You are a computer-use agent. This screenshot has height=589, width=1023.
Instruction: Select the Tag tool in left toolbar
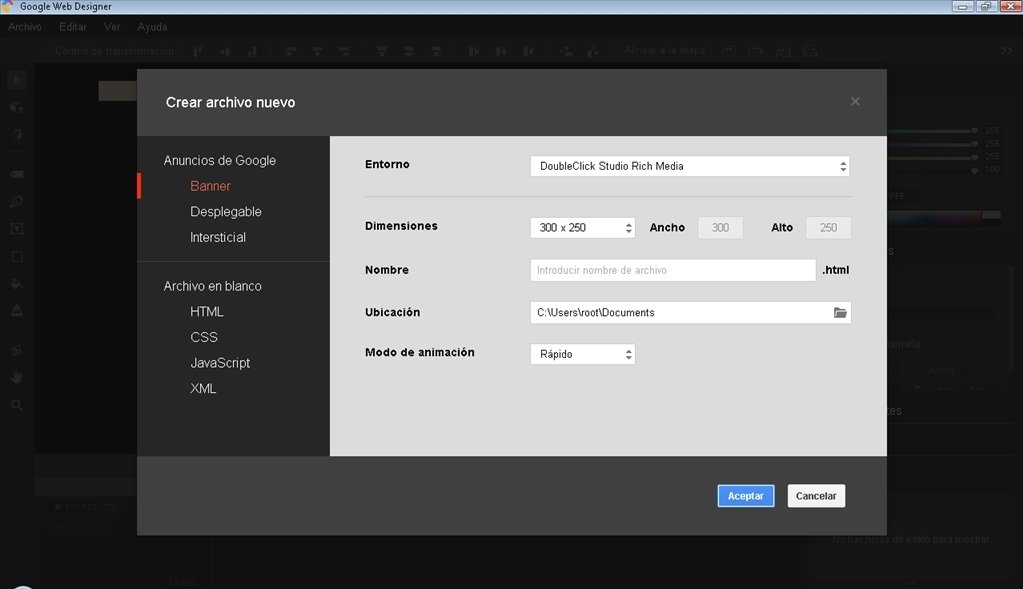(x=17, y=174)
